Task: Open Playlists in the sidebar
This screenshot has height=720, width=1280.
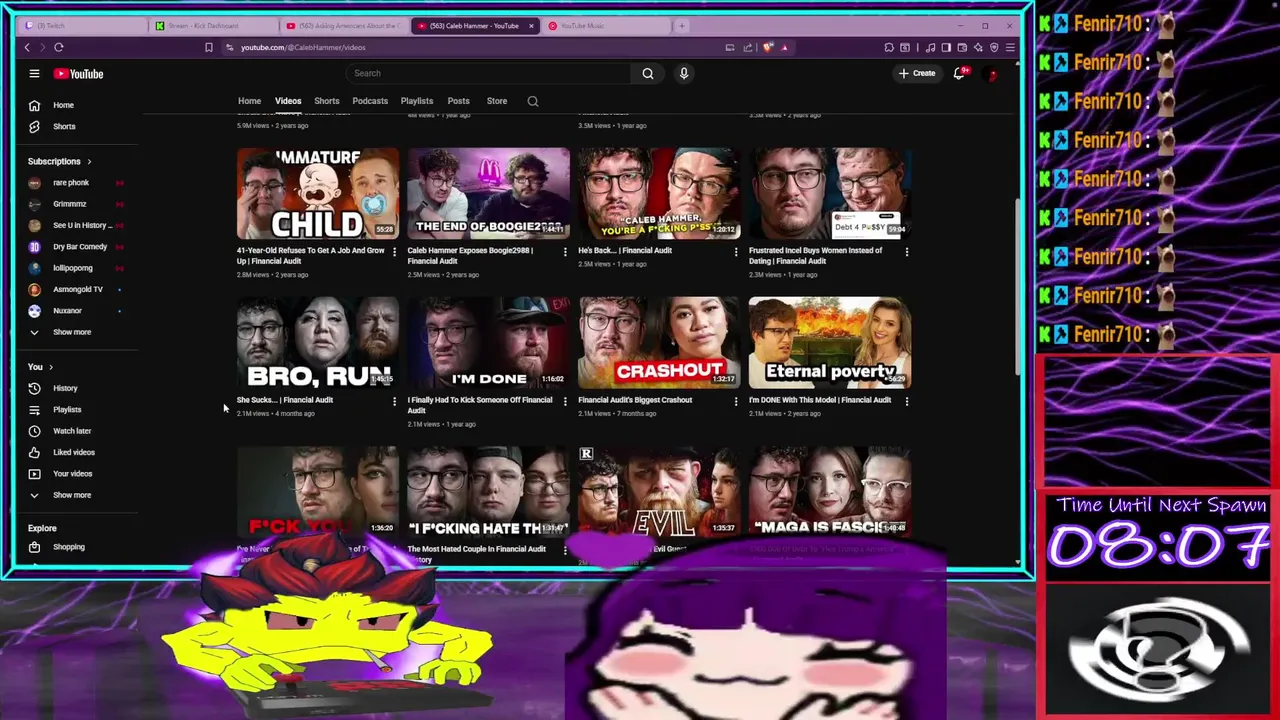Action: click(67, 410)
